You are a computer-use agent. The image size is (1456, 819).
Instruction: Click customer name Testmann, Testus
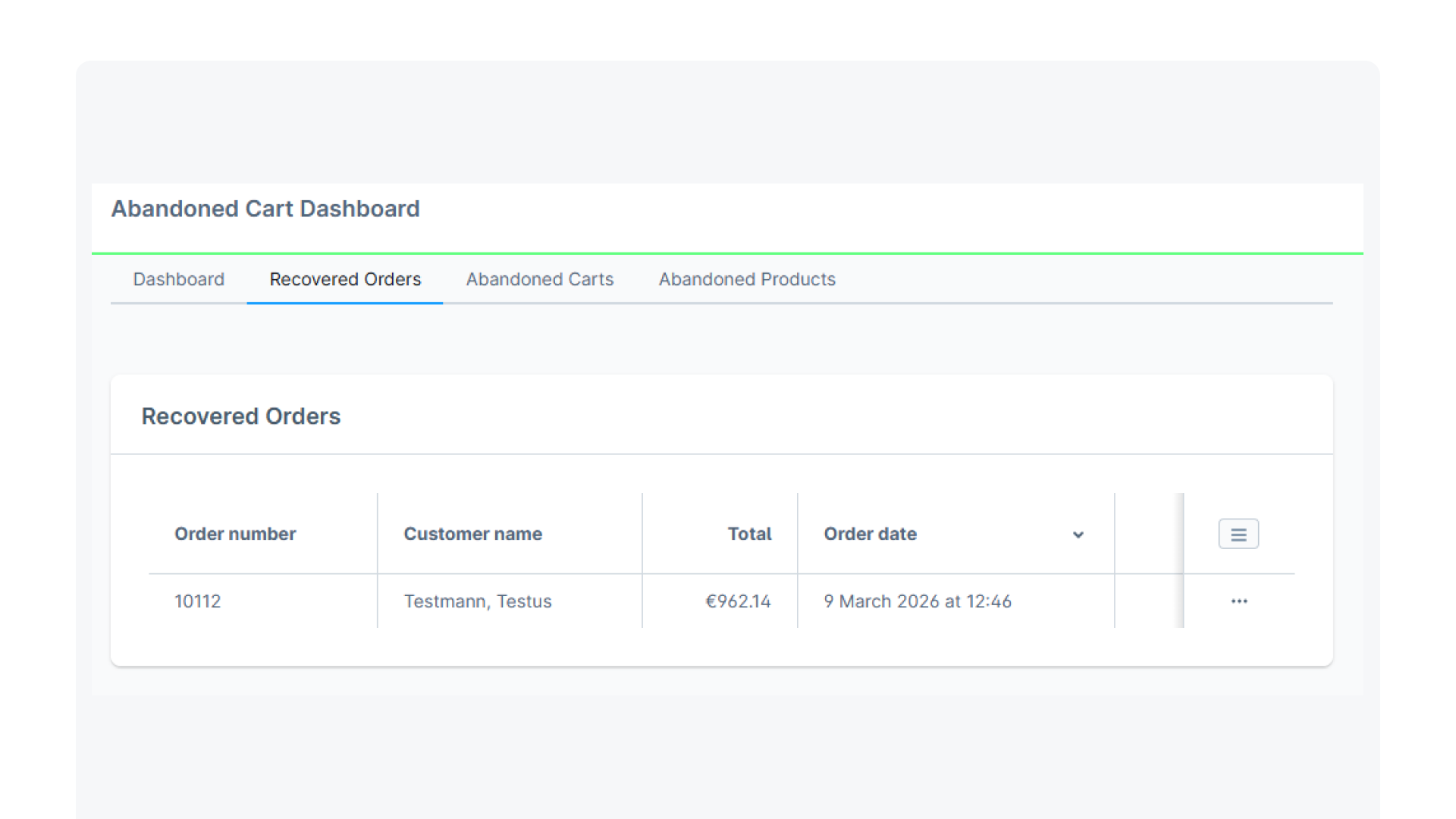pos(477,601)
